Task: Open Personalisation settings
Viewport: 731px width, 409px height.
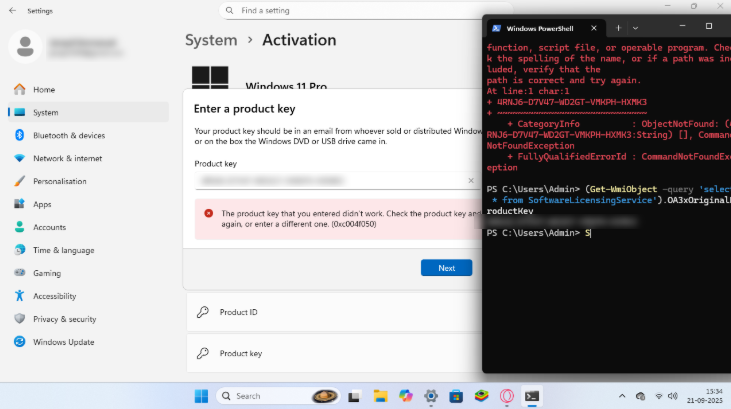Action: (x=89, y=181)
